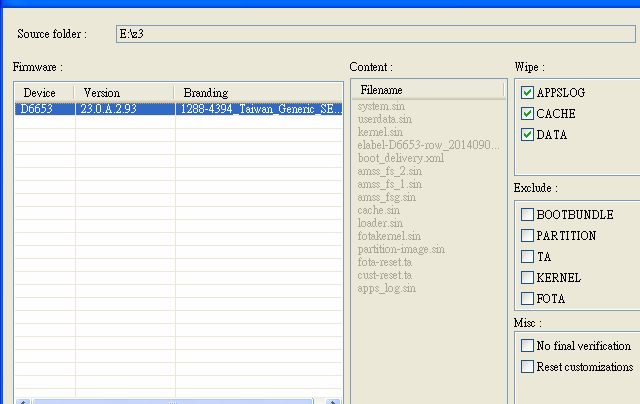
Task: Enable the BOOTBUNDLE exclude checkbox
Action: click(x=527, y=215)
